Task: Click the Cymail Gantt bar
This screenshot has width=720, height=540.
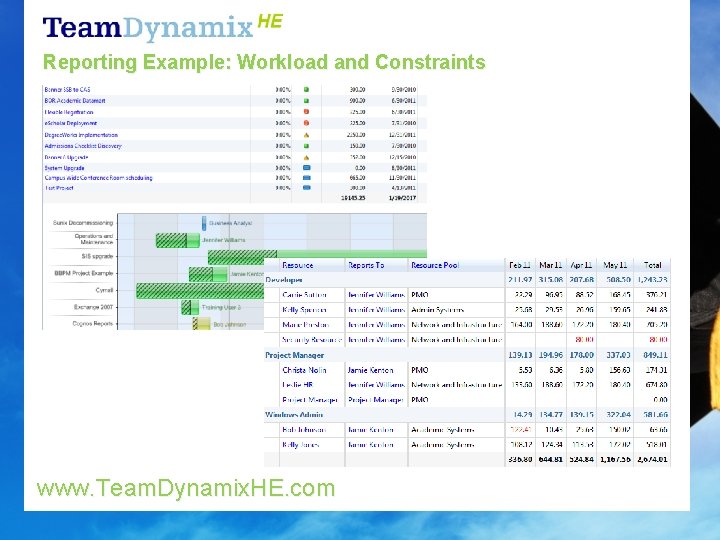Action: point(200,291)
